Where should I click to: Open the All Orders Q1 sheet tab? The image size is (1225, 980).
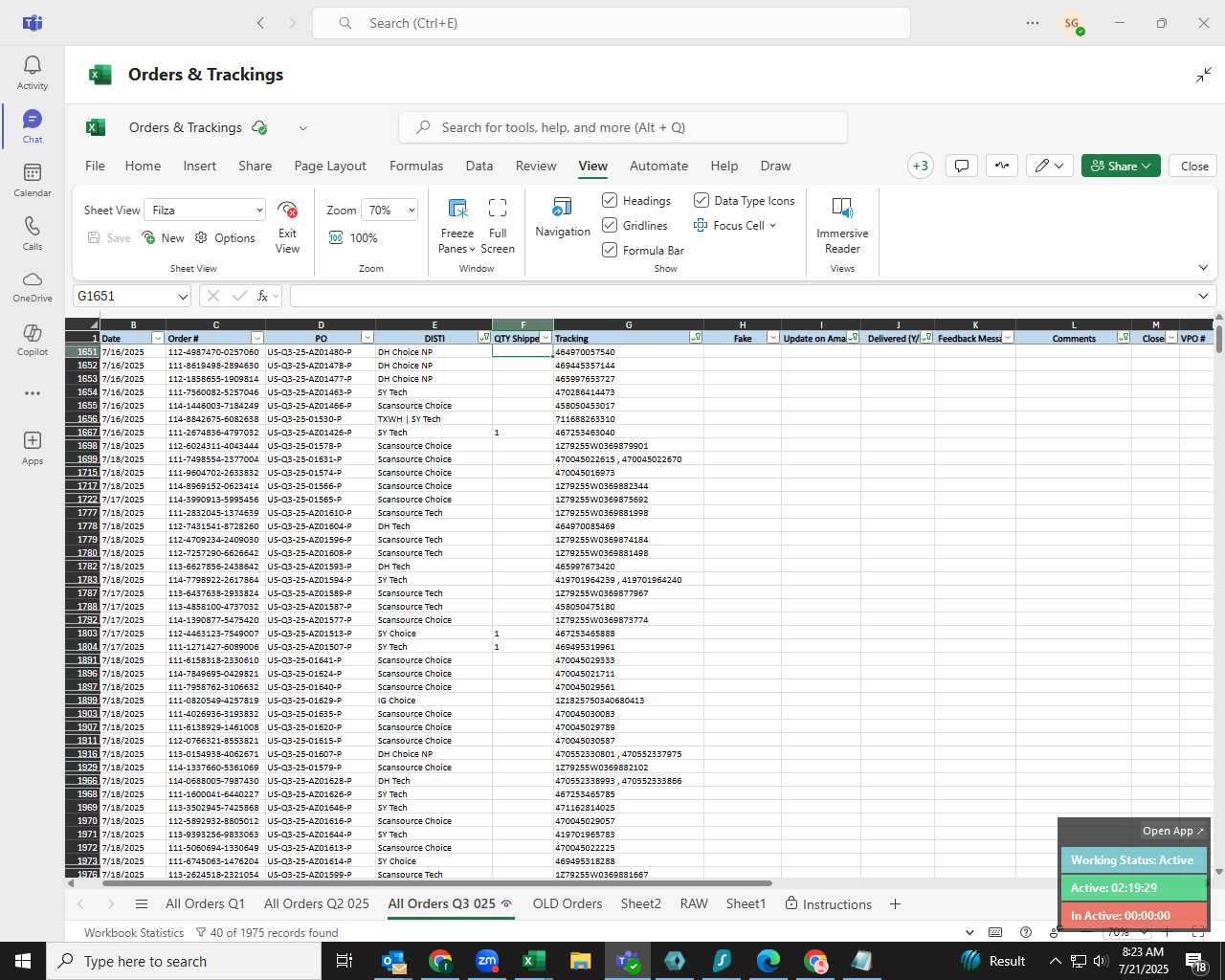(205, 904)
